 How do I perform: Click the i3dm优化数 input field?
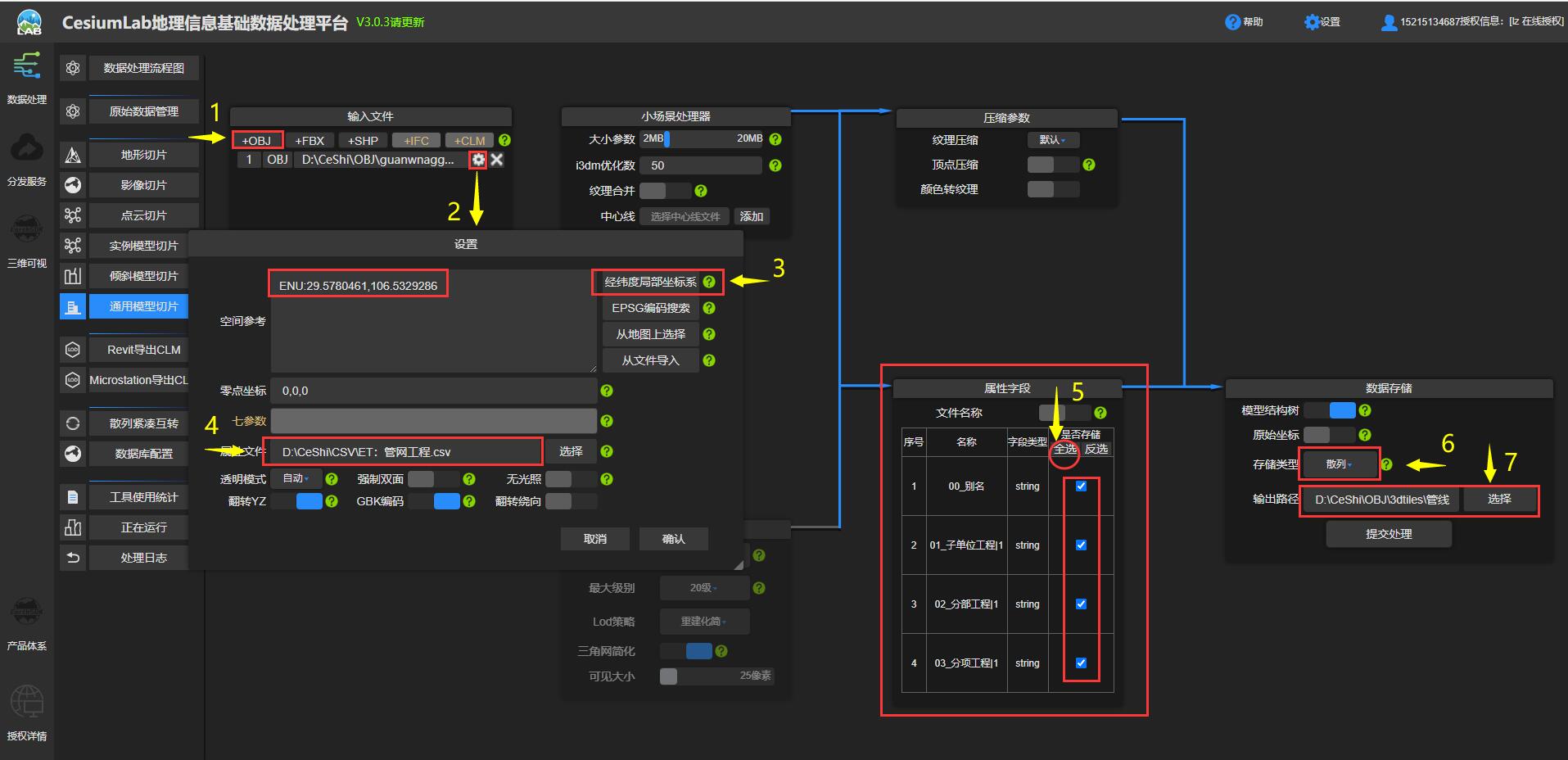tap(703, 165)
